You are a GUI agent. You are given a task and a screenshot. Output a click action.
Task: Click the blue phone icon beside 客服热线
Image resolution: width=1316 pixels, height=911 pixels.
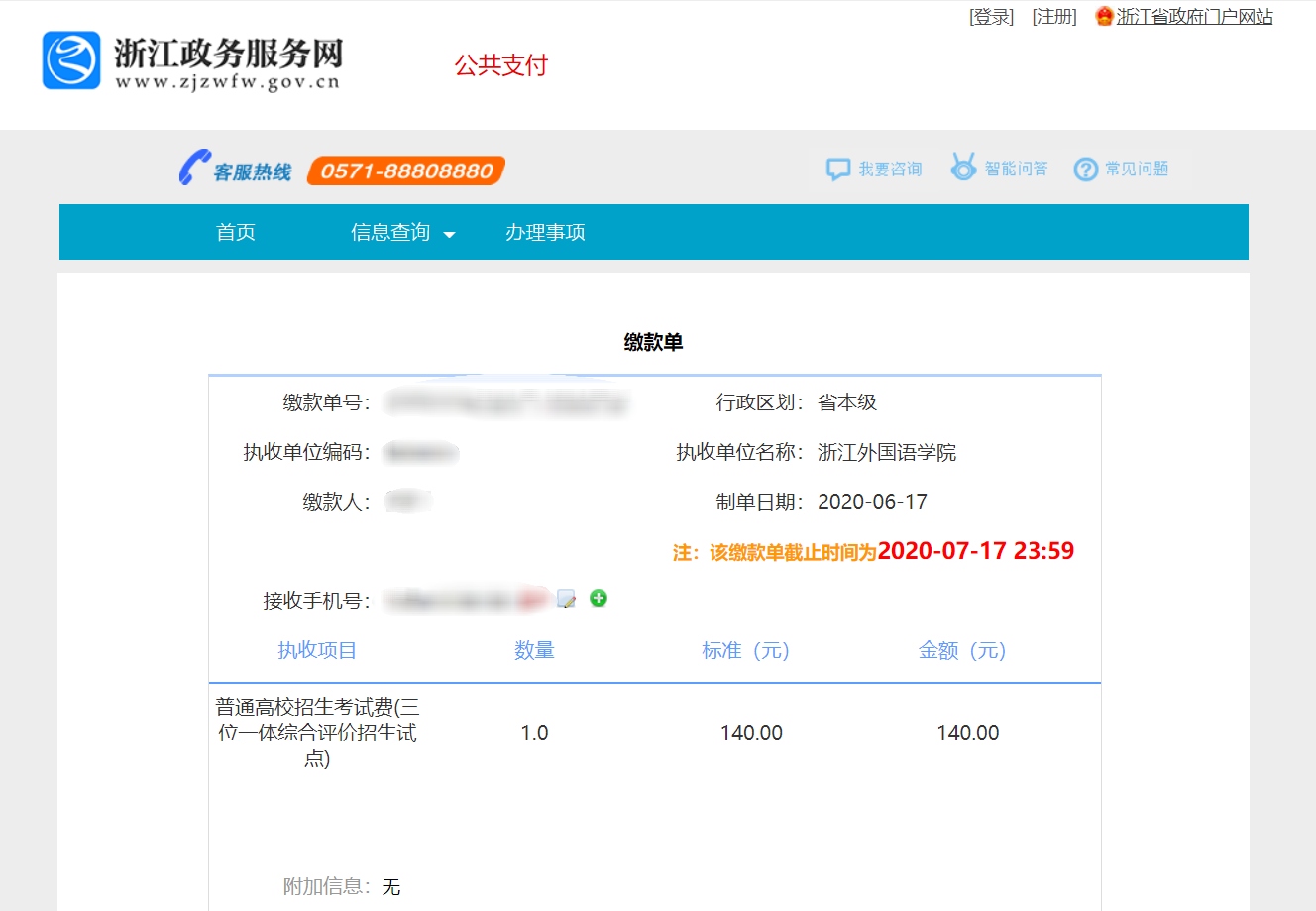194,168
